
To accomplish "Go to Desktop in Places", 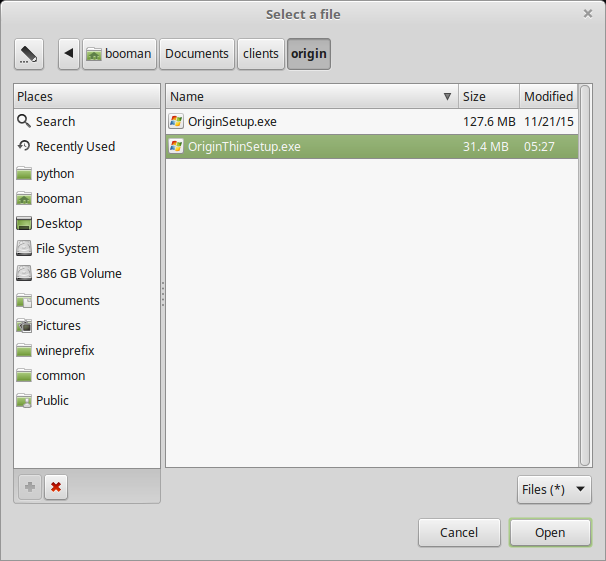I will click(87, 223).
